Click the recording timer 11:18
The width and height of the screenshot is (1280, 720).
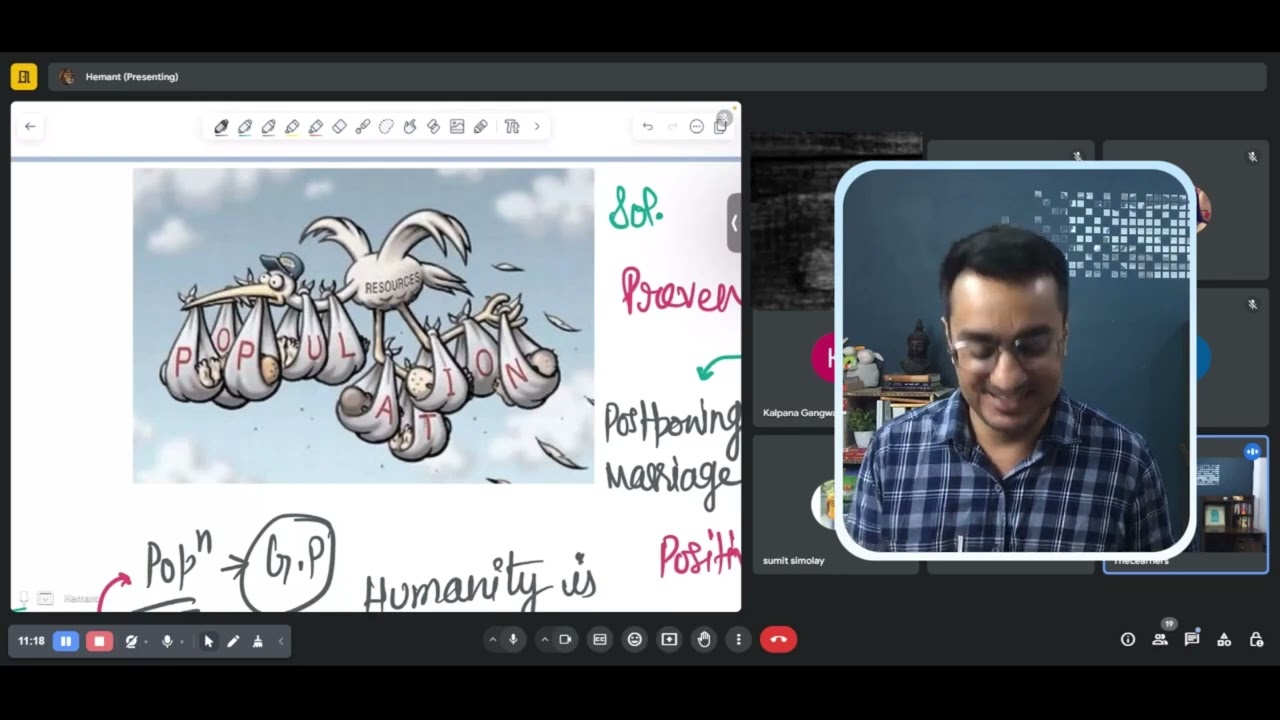click(x=31, y=641)
